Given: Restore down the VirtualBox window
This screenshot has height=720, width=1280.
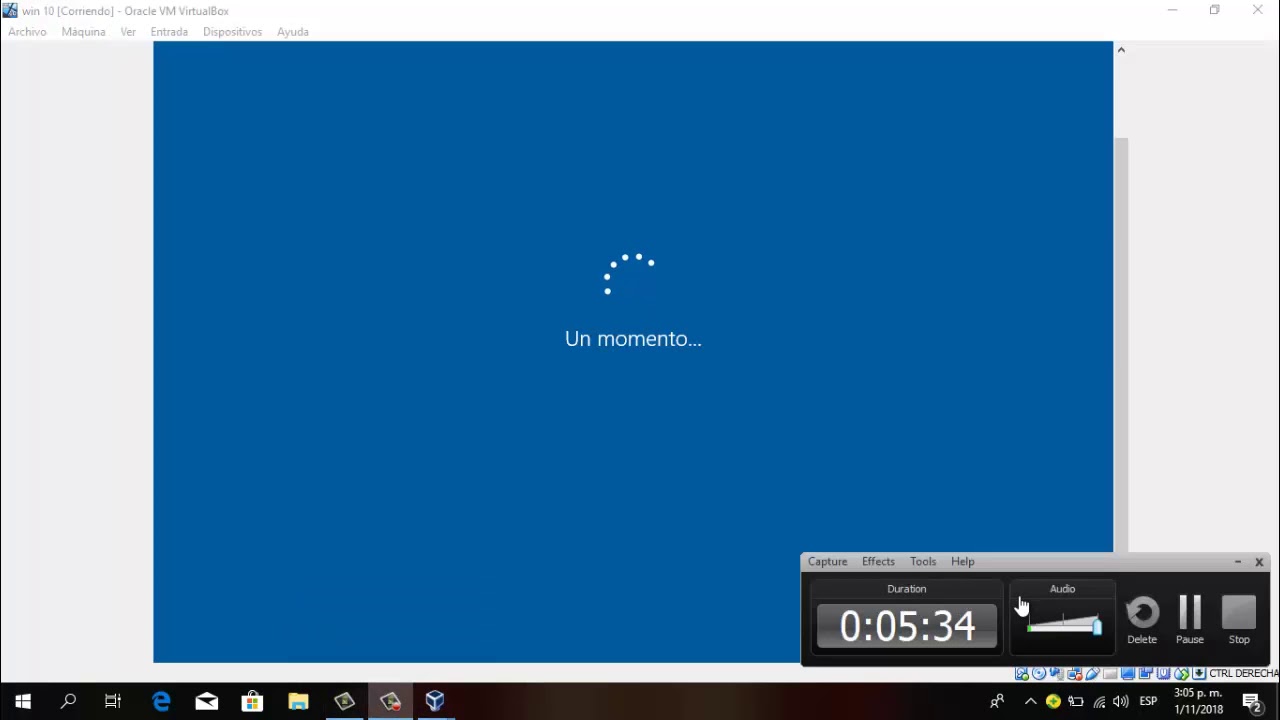Looking at the screenshot, I should click(1214, 10).
